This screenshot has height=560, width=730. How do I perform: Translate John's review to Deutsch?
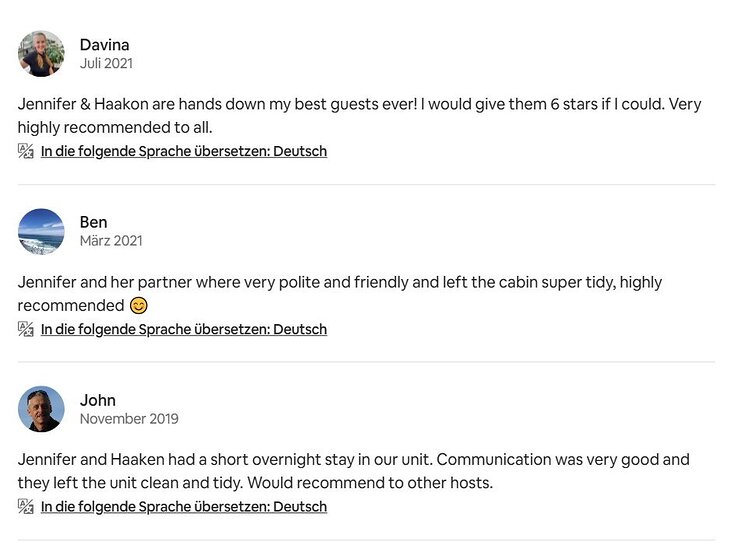[184, 507]
